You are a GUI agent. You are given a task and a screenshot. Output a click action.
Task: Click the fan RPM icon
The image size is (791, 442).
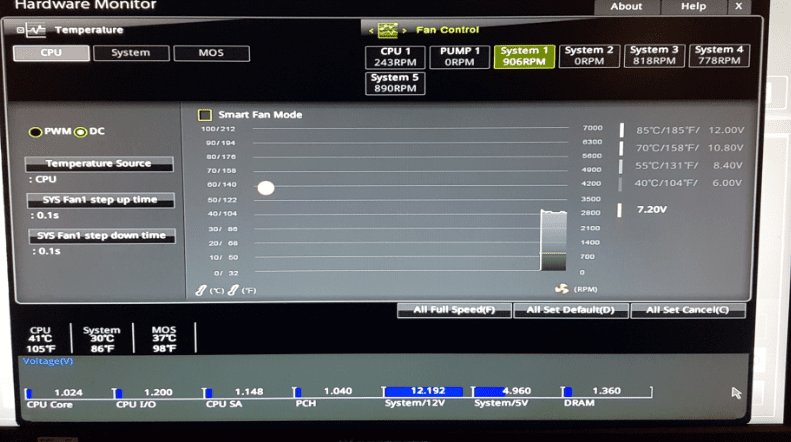[x=561, y=289]
